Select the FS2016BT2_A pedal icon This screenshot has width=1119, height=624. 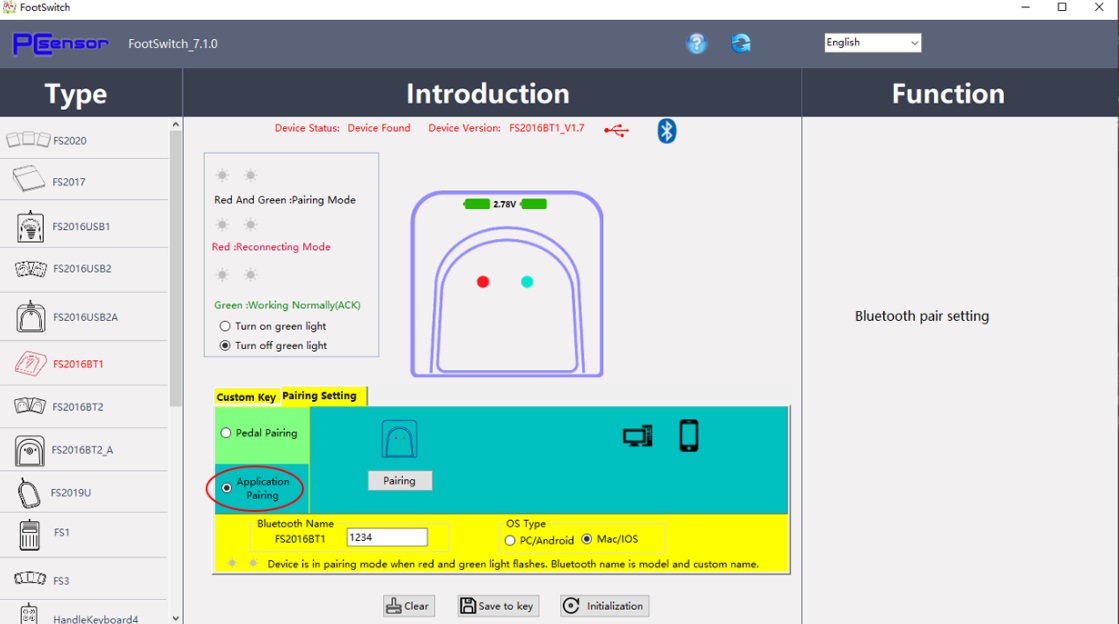[29, 451]
